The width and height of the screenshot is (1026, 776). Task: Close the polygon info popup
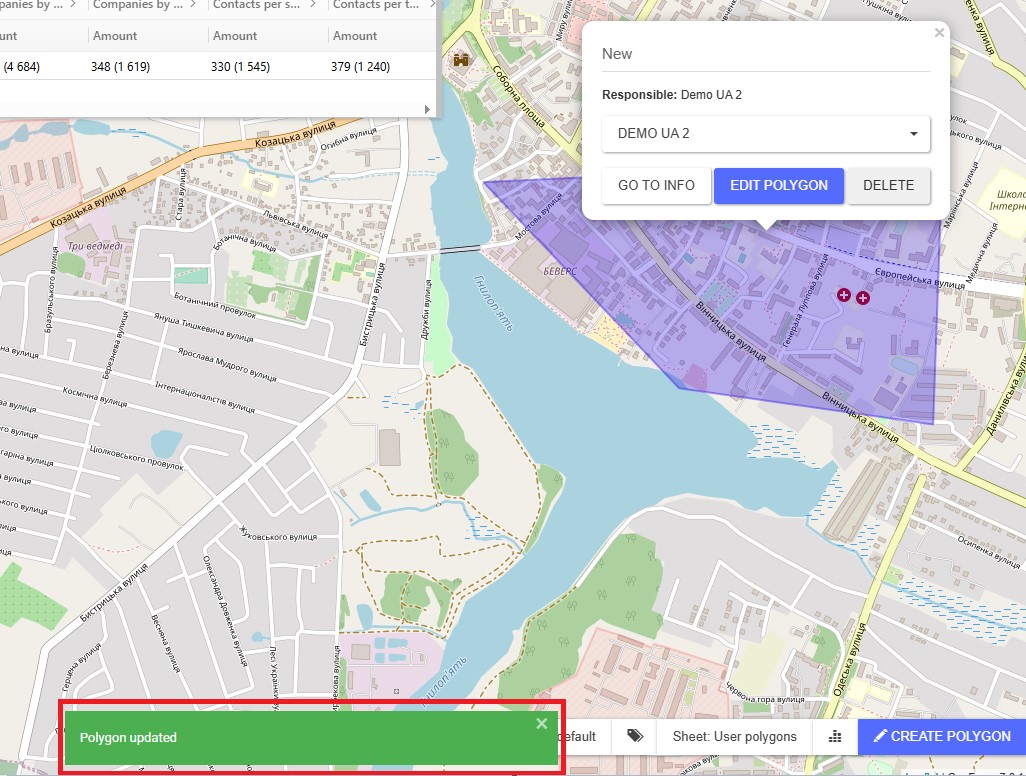938,33
